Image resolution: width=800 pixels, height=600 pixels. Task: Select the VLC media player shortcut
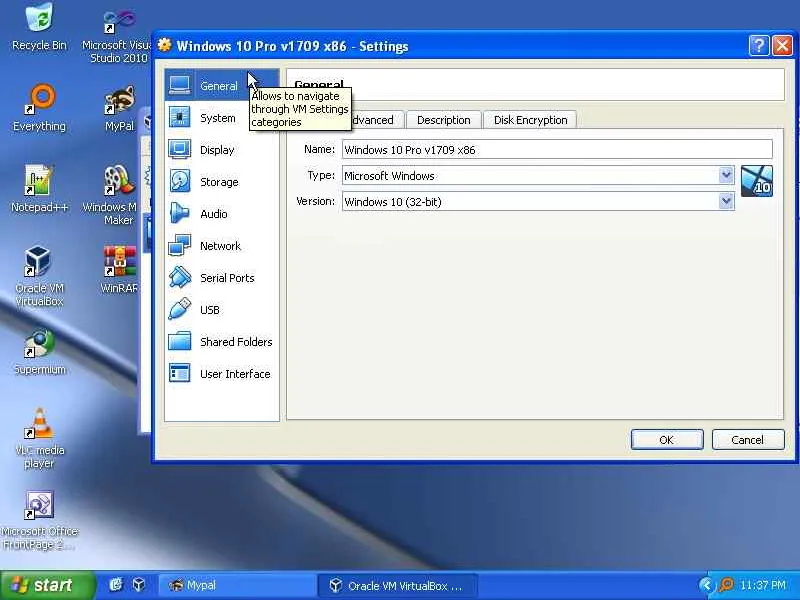pyautogui.click(x=39, y=438)
